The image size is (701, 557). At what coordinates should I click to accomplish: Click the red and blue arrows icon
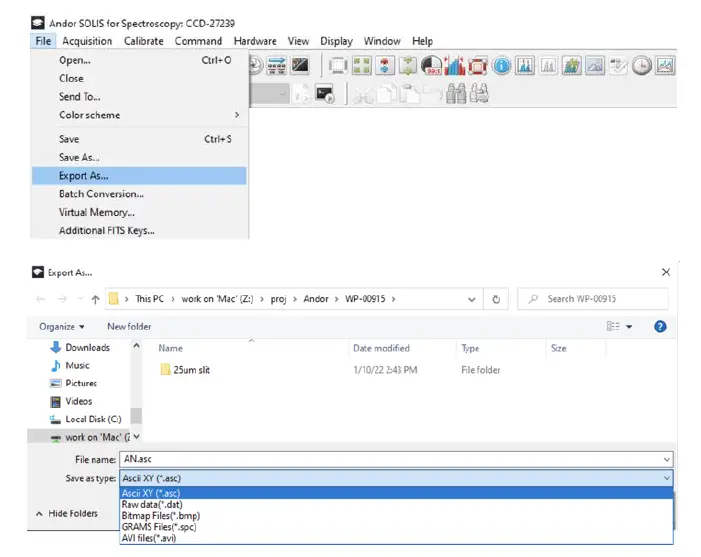(384, 66)
